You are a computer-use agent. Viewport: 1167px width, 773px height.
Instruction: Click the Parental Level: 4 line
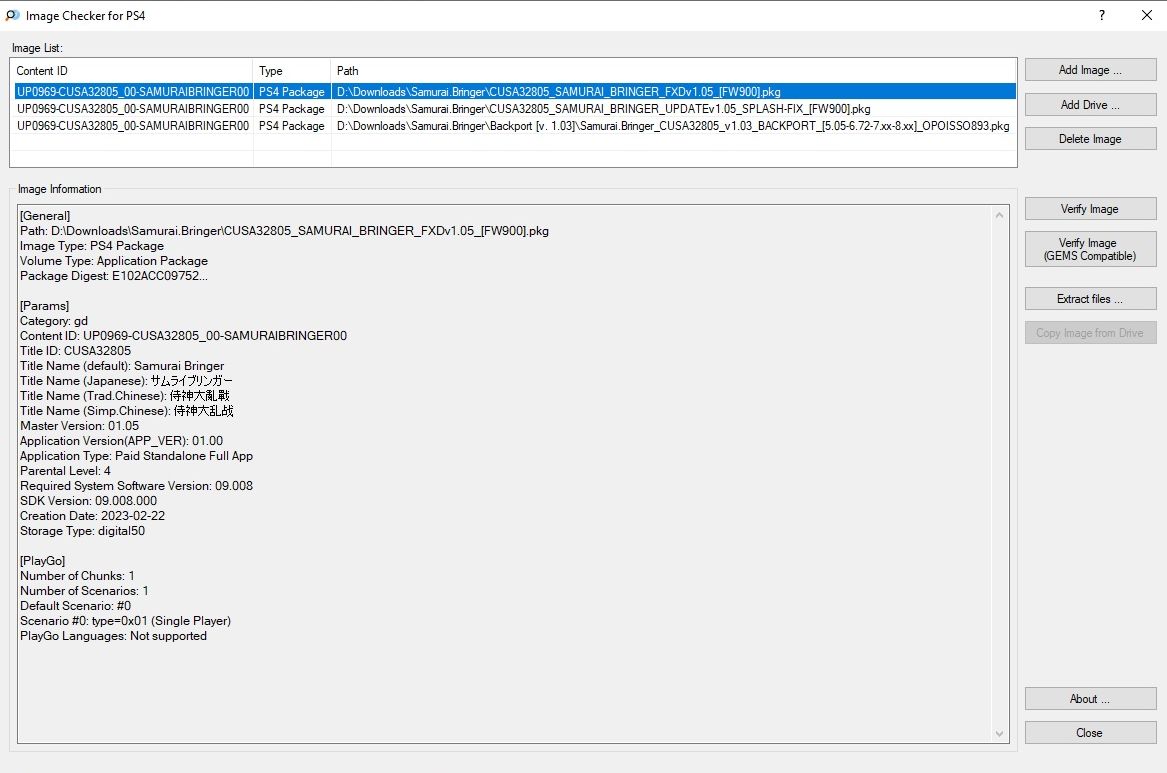click(65, 471)
